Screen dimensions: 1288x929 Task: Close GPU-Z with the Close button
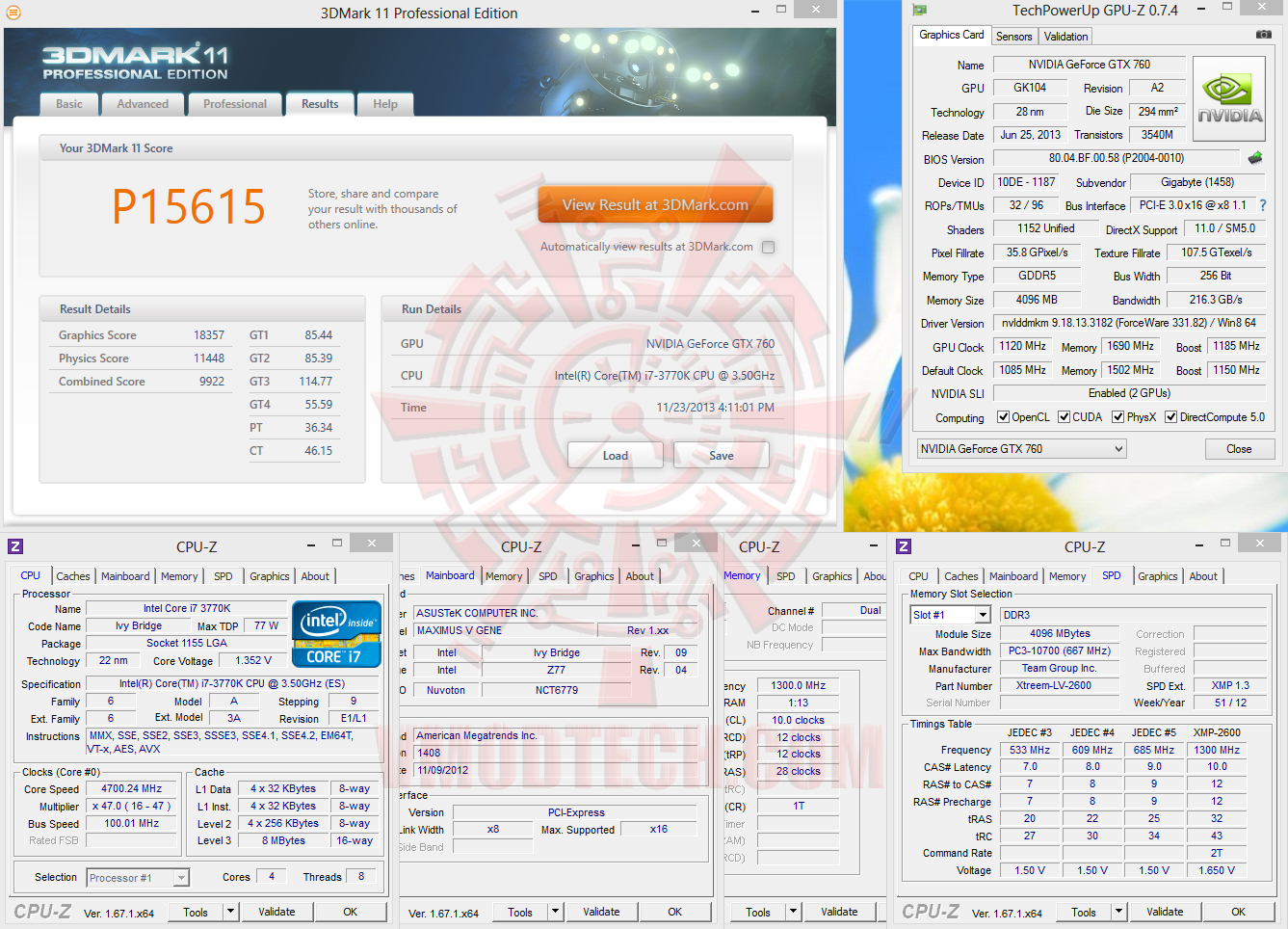coord(1239,449)
